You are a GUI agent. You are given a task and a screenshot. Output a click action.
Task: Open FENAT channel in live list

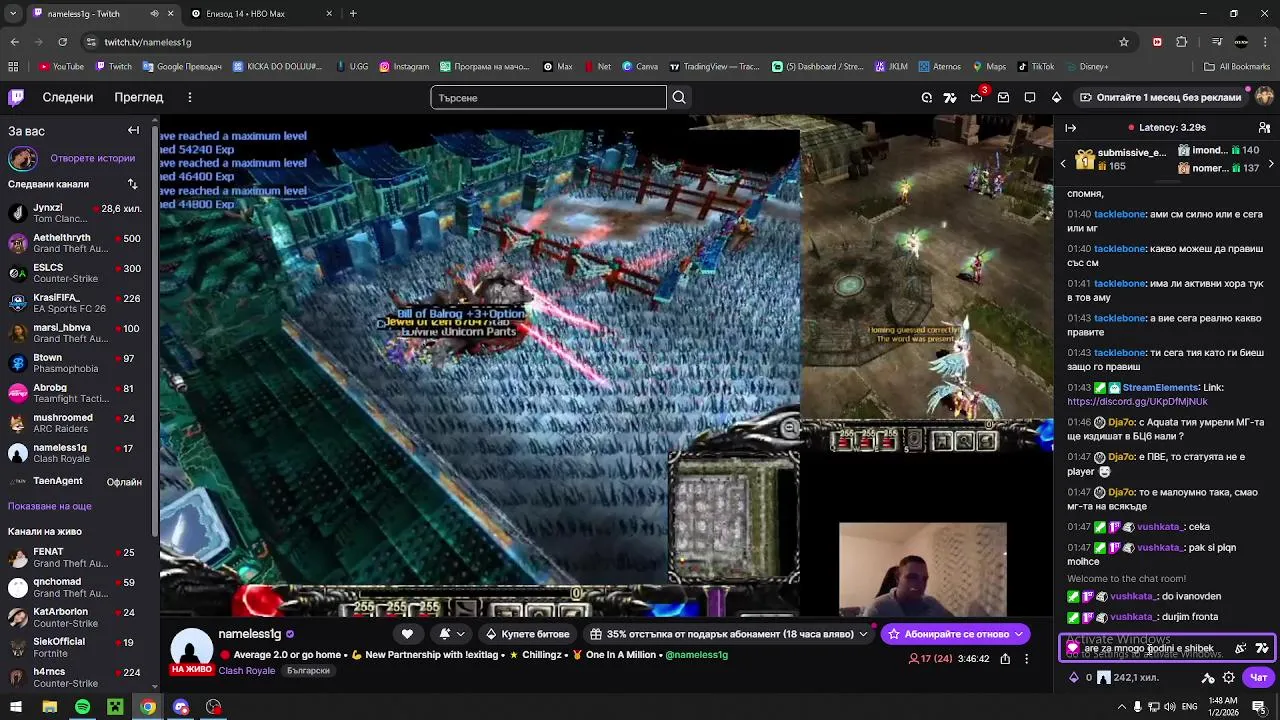[75, 557]
